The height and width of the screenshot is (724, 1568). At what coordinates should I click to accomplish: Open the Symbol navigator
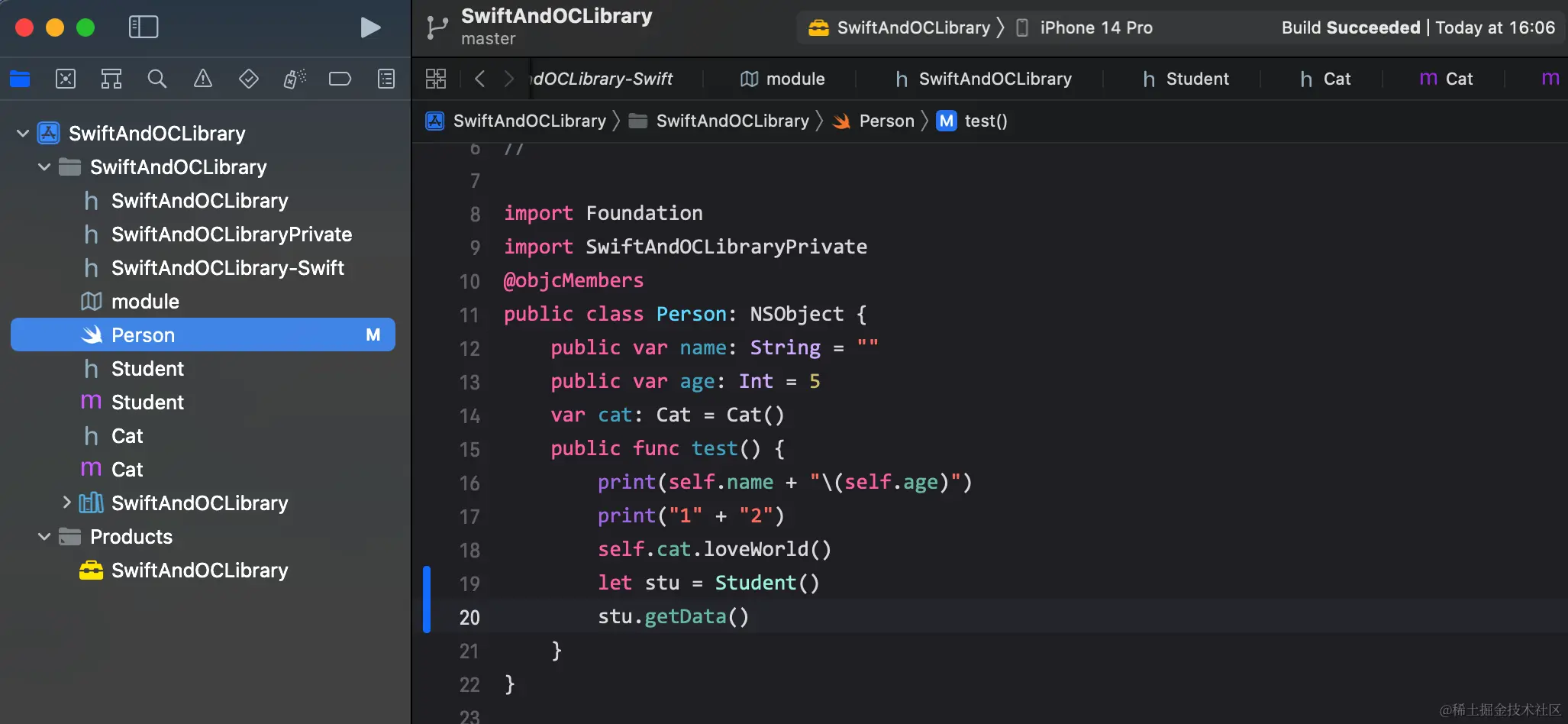pos(111,79)
